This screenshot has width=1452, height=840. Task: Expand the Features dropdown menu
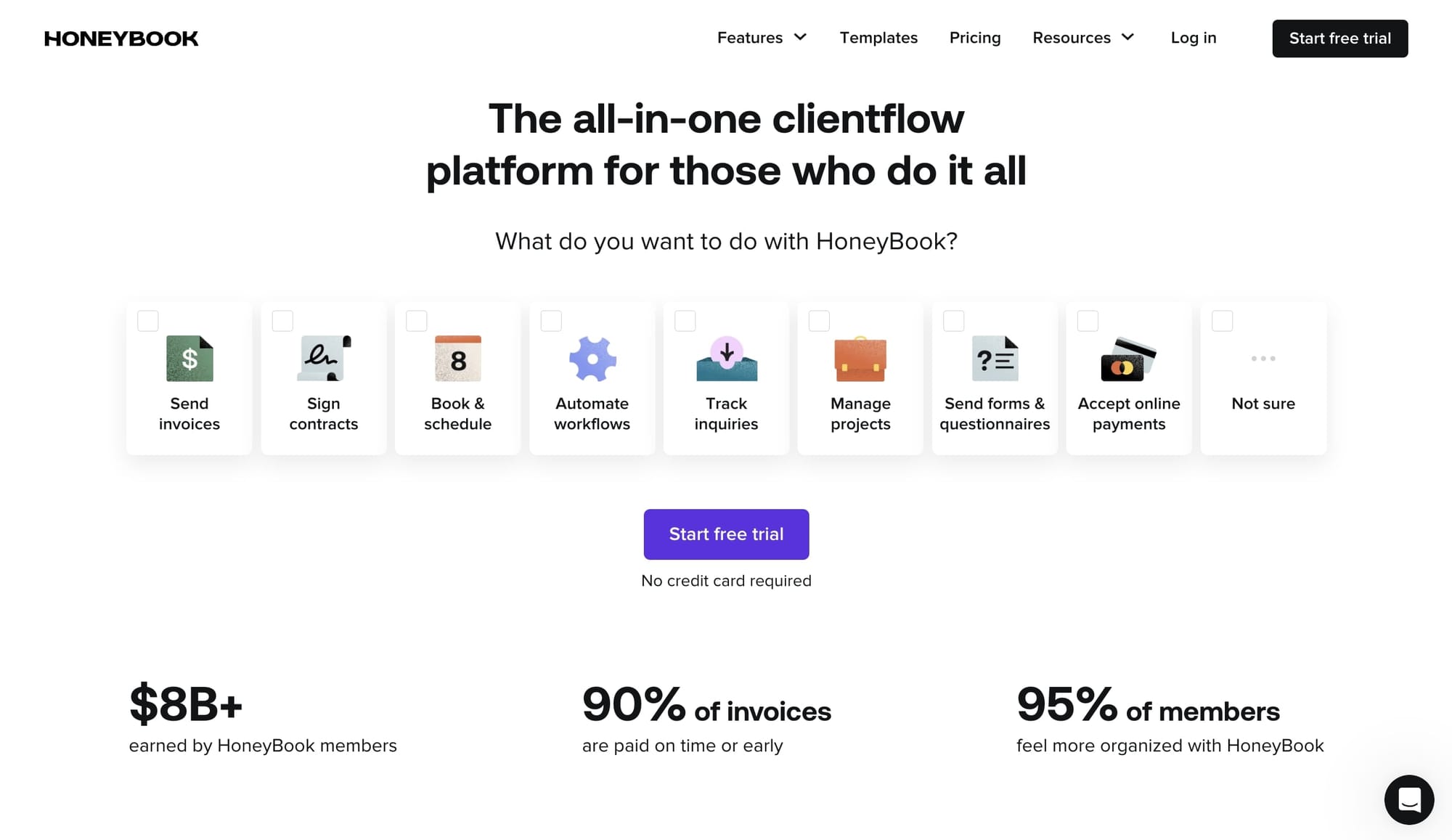tap(762, 38)
